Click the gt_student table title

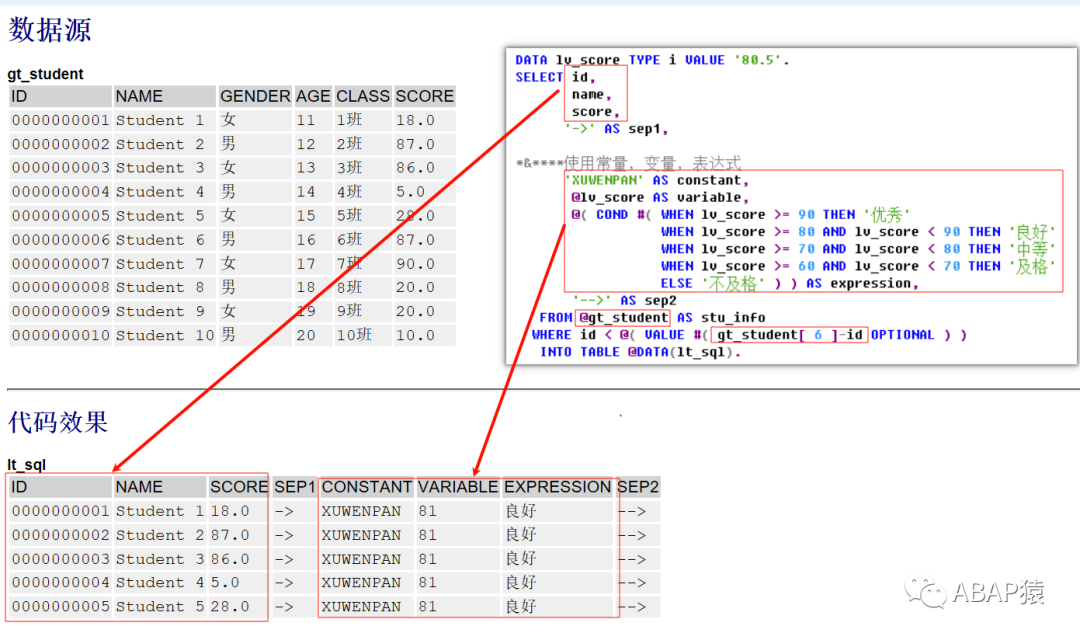tap(45, 74)
